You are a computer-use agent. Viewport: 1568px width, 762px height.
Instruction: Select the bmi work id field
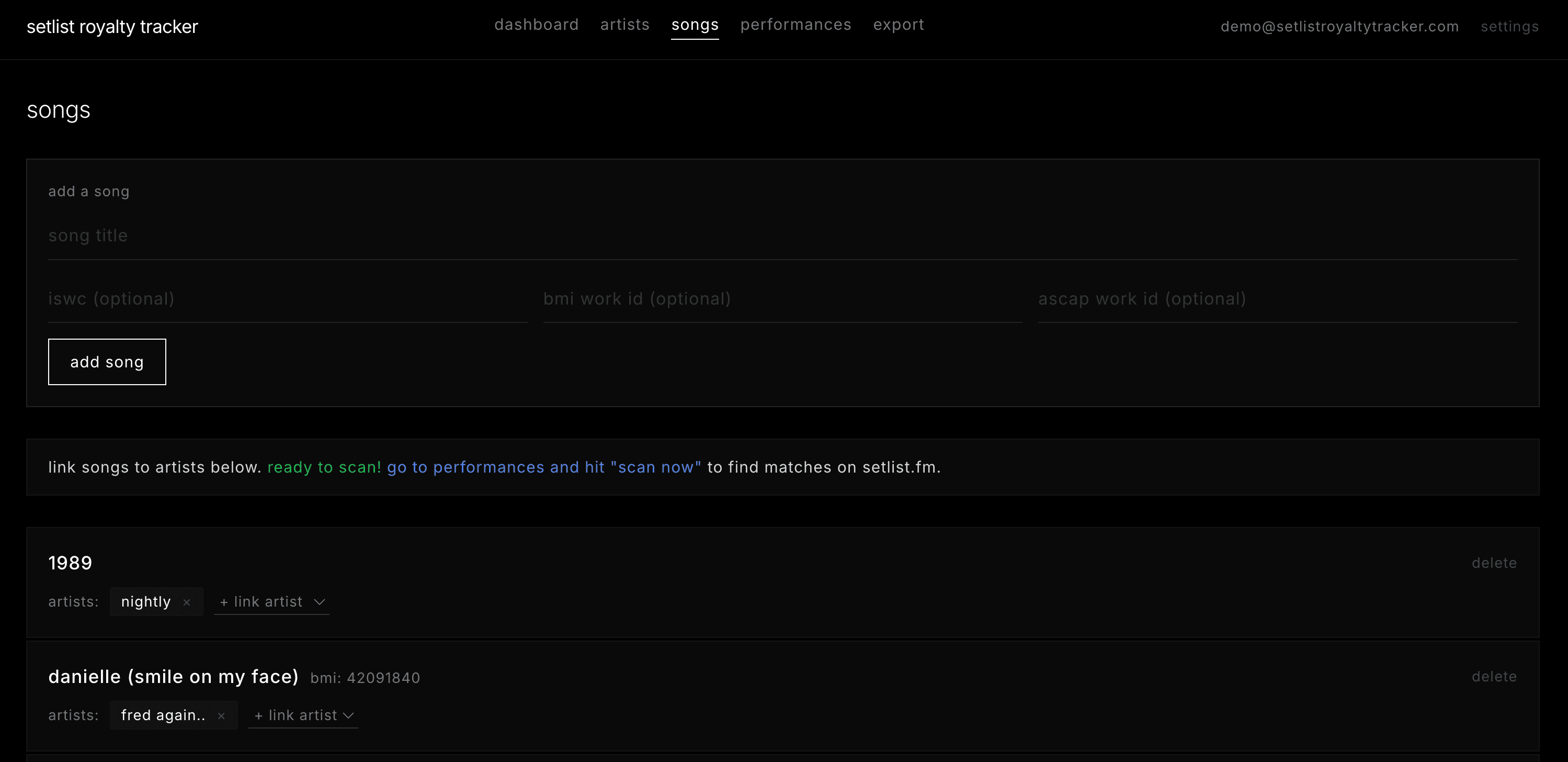click(731, 298)
